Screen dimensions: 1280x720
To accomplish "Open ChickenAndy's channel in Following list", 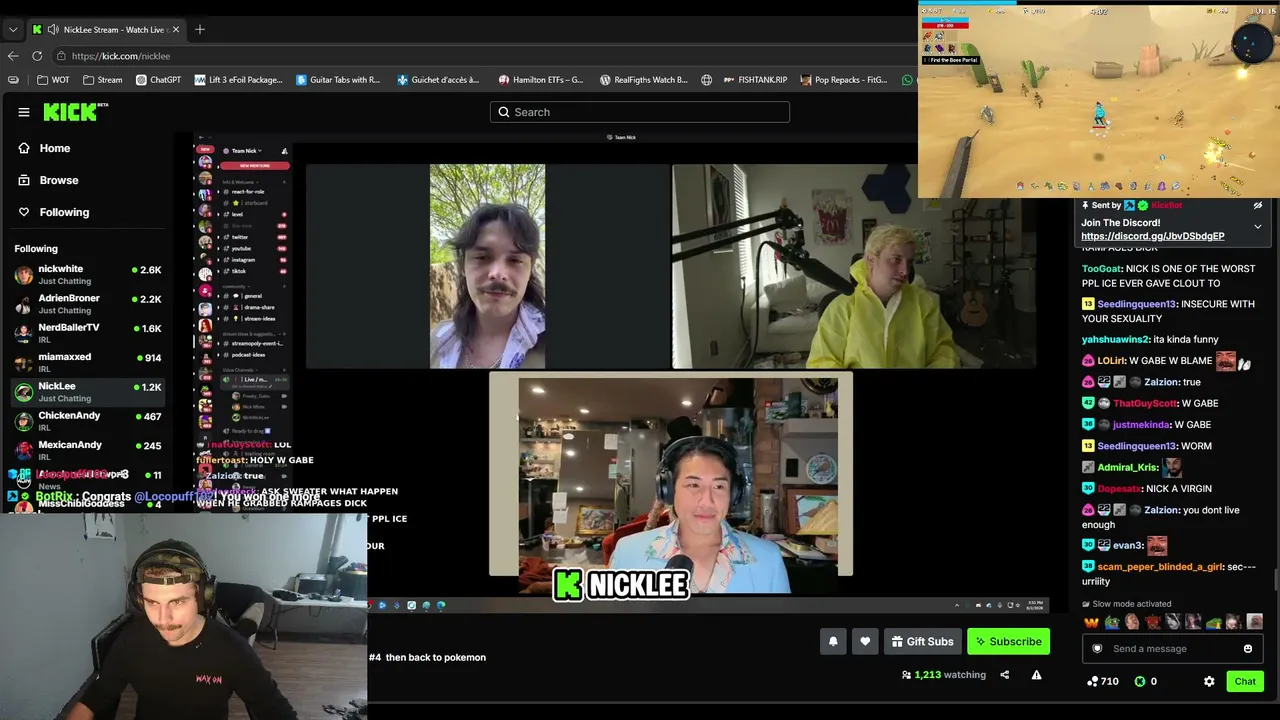I will pos(88,421).
